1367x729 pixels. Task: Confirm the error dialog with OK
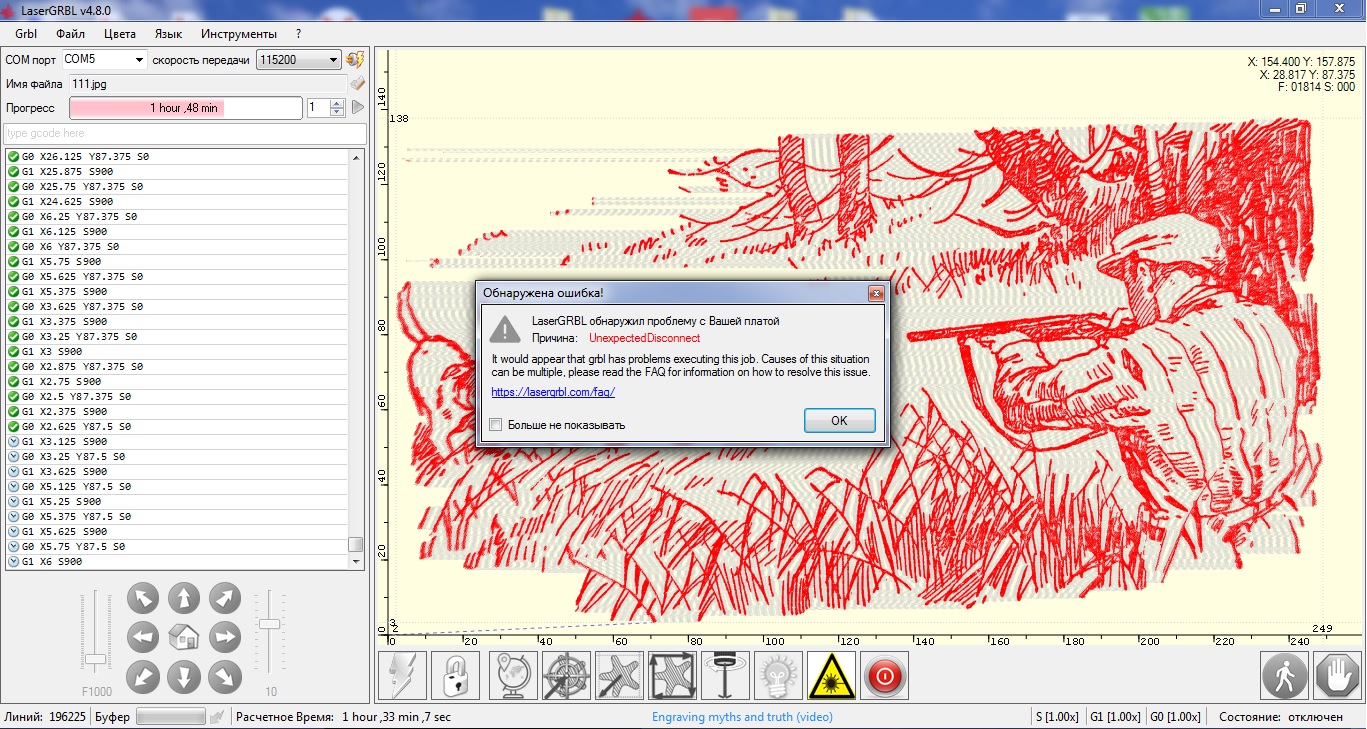click(839, 421)
